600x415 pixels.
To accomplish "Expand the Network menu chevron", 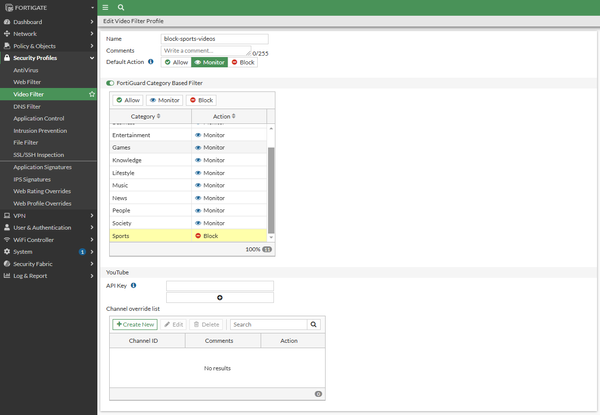I will point(92,34).
